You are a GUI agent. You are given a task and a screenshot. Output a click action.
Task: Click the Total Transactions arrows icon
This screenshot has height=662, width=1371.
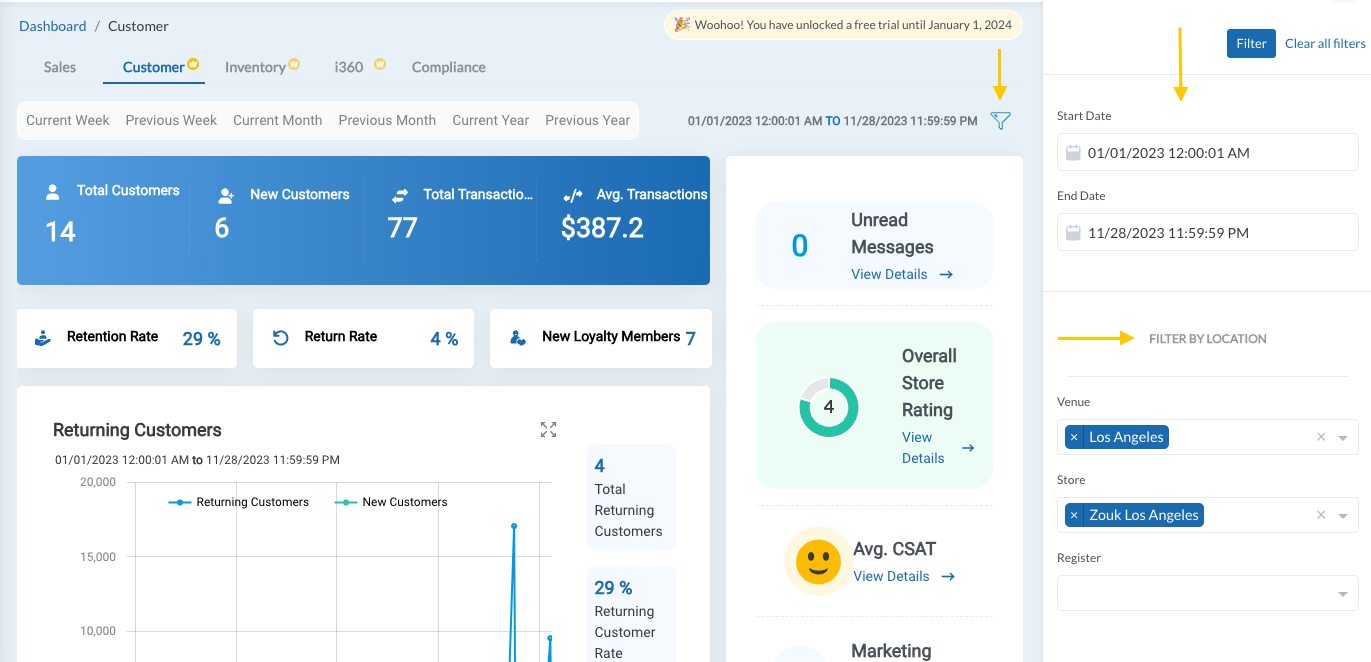pos(400,195)
